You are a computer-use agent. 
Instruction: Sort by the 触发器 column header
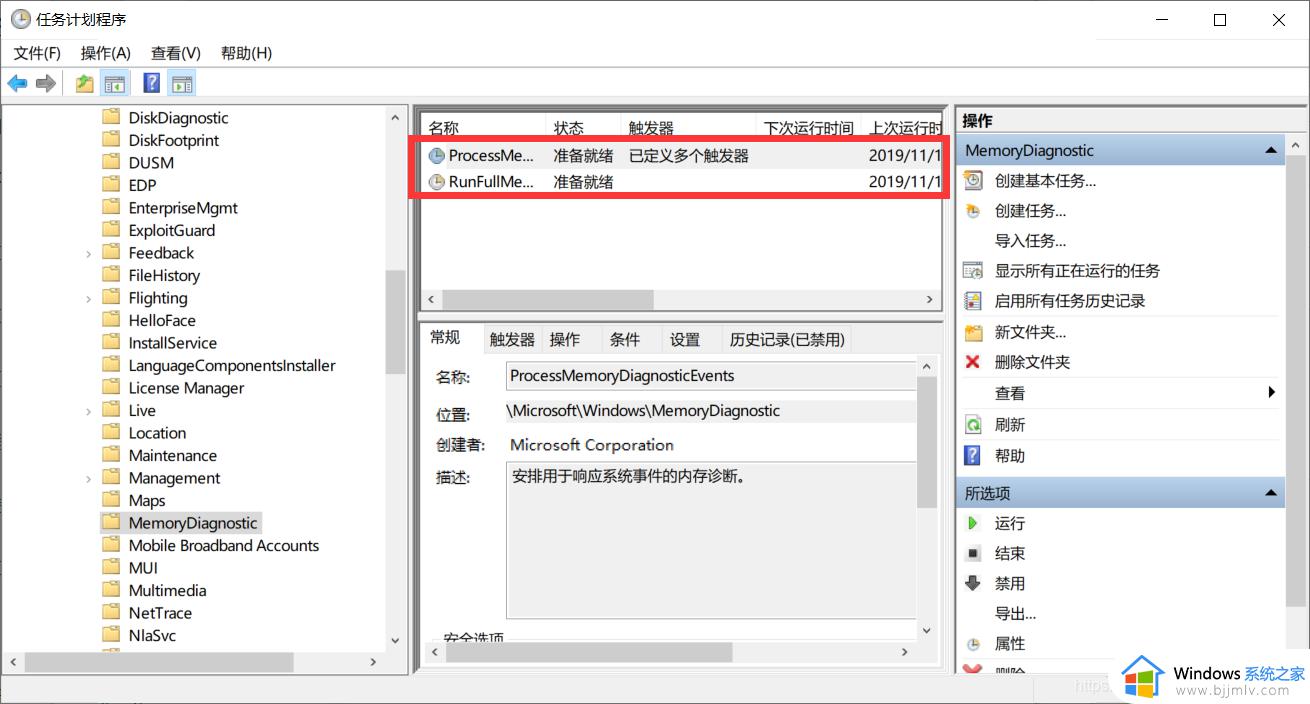point(689,128)
